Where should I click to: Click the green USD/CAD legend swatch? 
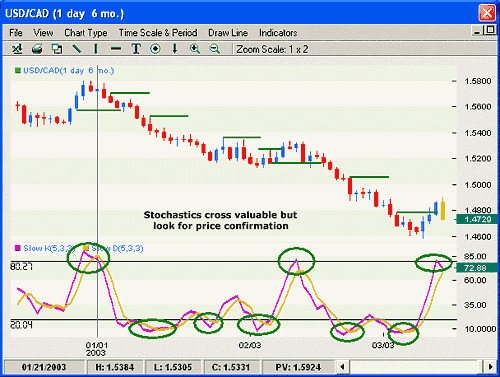tap(18, 70)
